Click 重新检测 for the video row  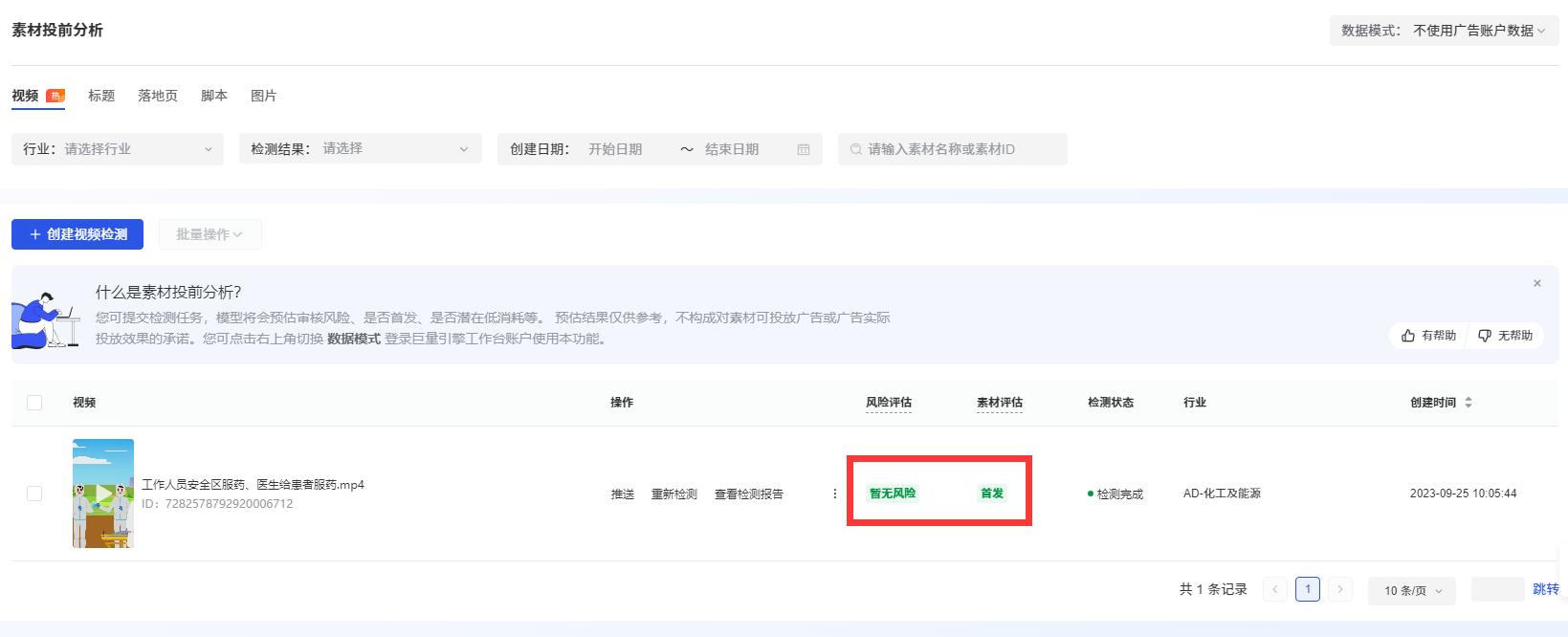click(674, 494)
